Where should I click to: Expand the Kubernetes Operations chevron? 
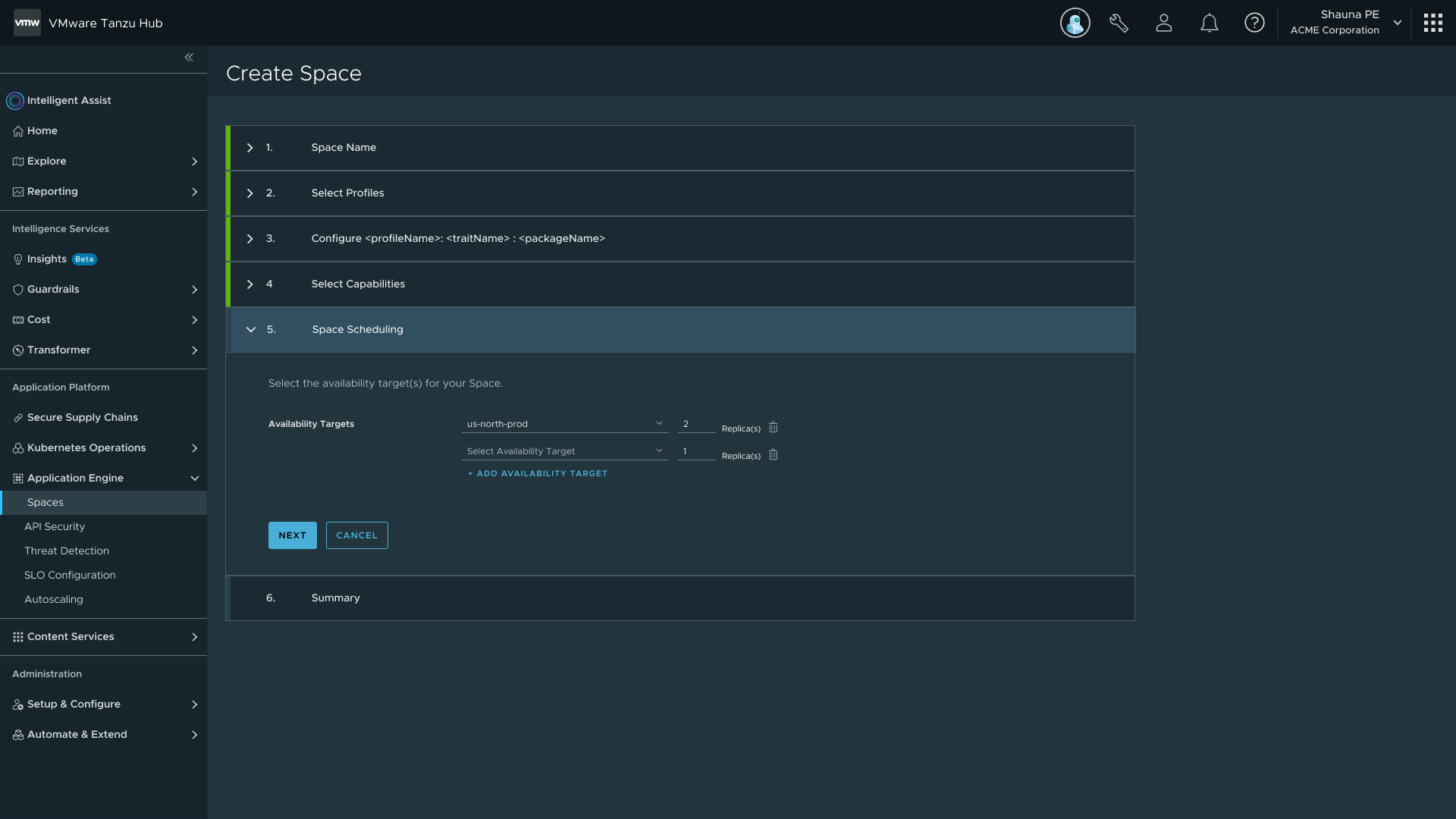pyautogui.click(x=195, y=448)
